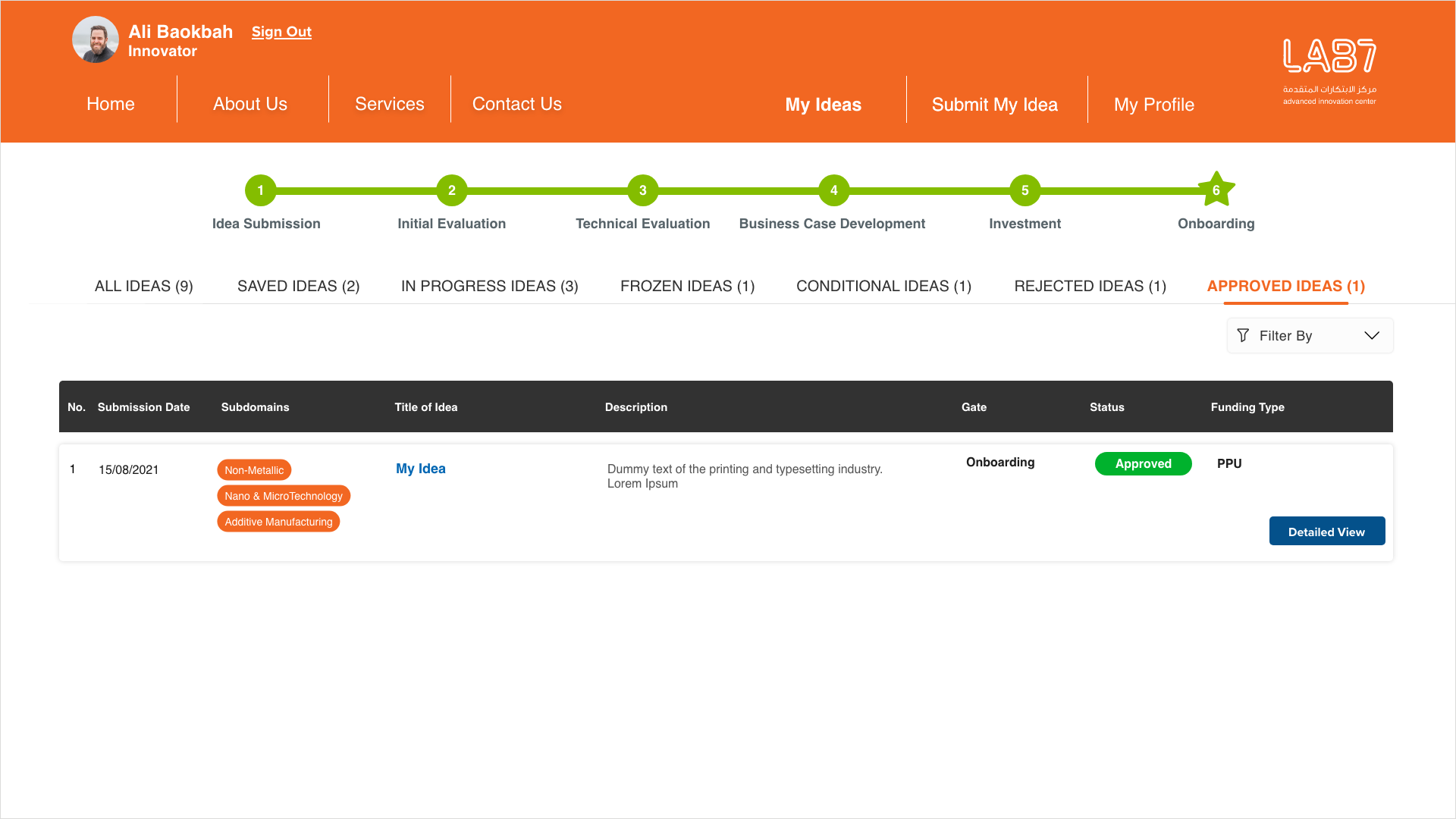Click the Nano & MicroTechnology subdomain tag
Image resolution: width=1456 pixels, height=819 pixels.
284,496
